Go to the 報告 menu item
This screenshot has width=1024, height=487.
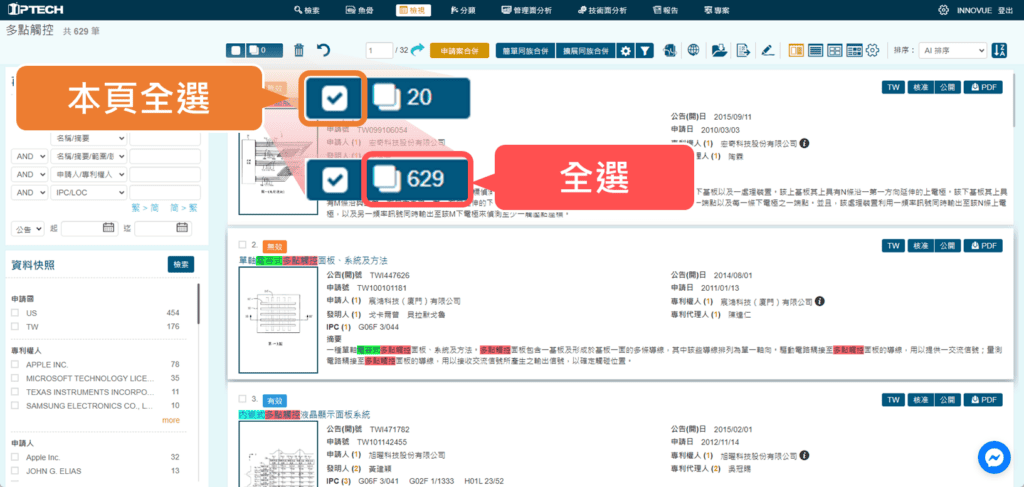tap(668, 10)
